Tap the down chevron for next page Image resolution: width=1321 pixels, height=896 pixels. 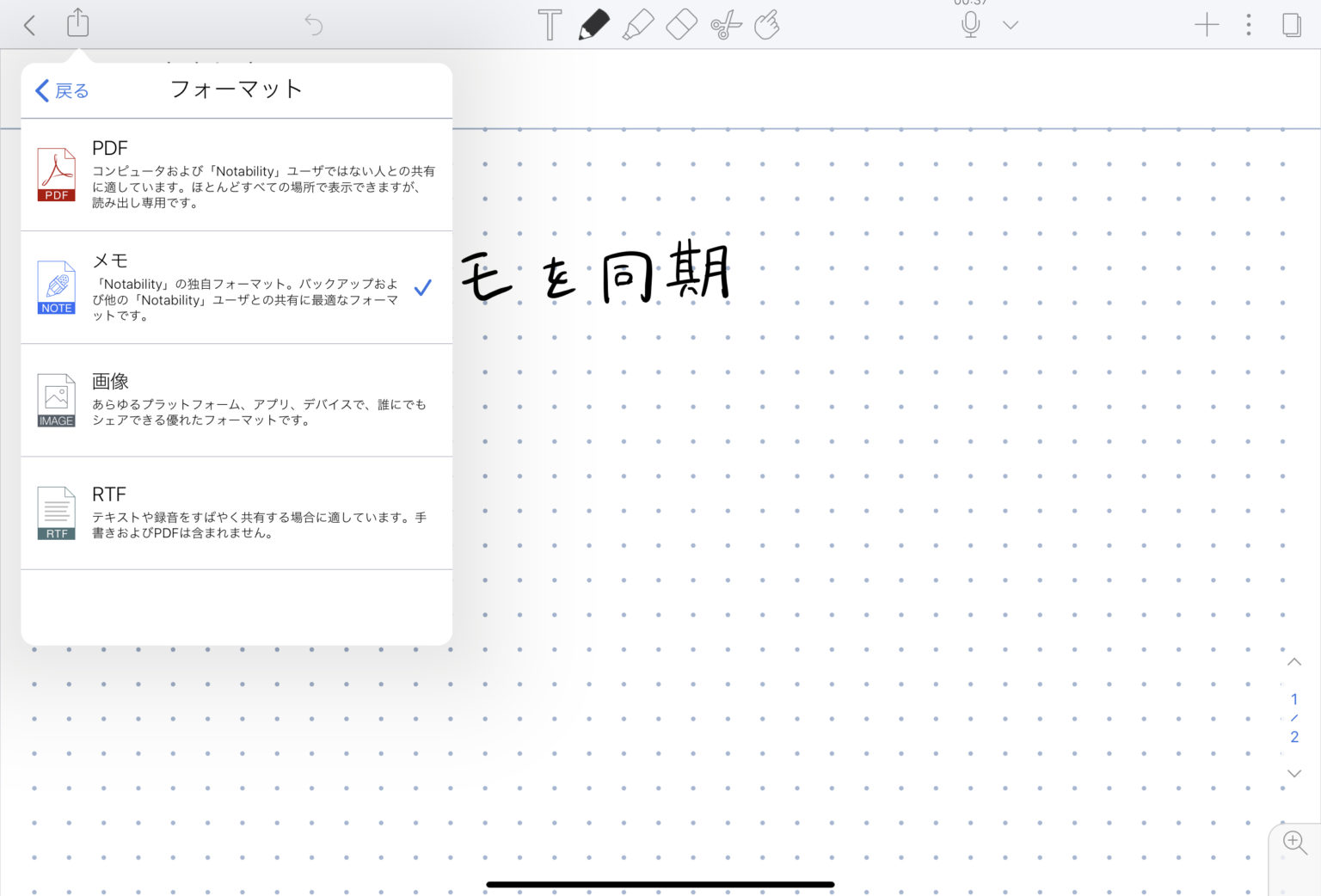tap(1293, 773)
